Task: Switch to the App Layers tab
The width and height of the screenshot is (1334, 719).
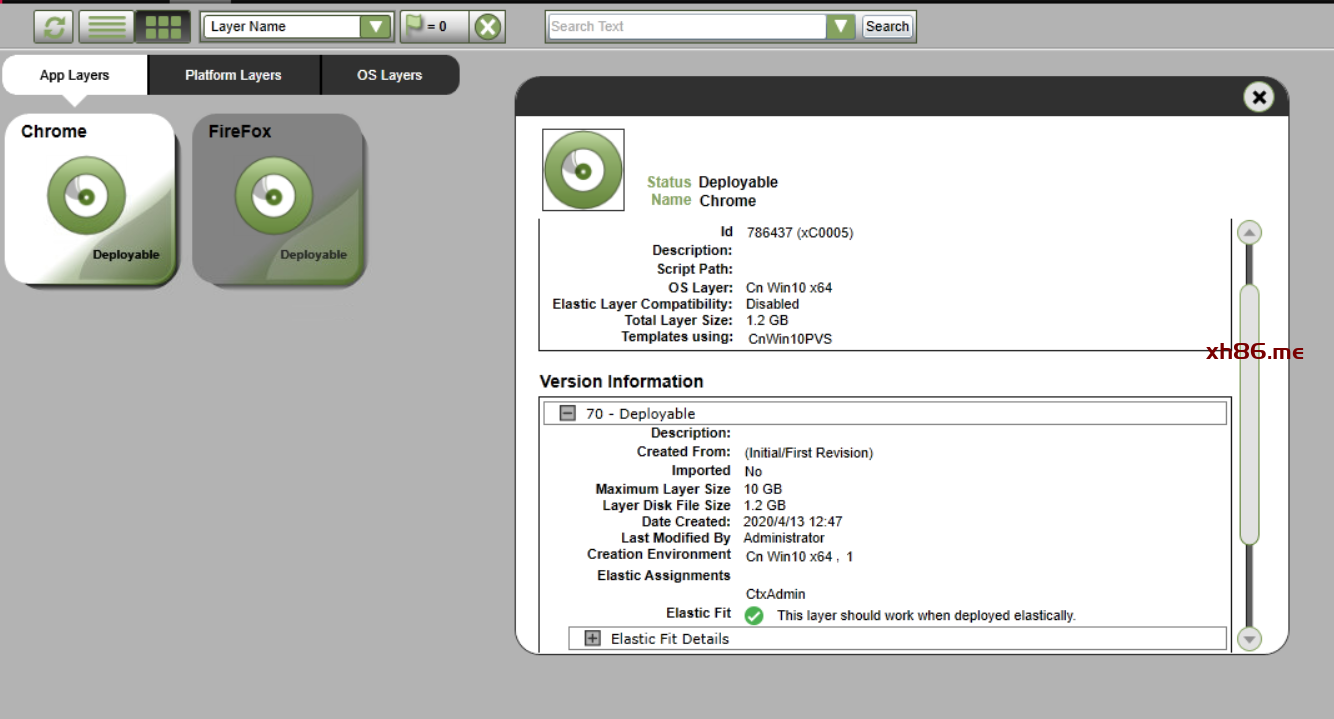Action: (75, 75)
